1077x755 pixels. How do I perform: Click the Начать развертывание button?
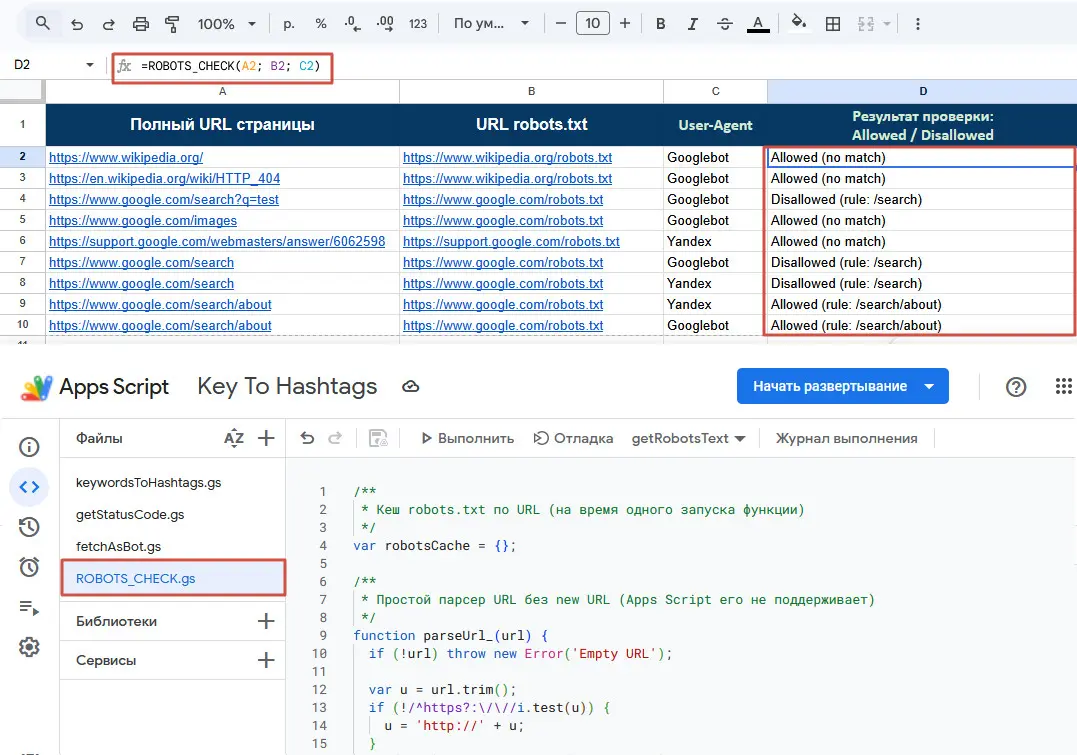point(832,386)
